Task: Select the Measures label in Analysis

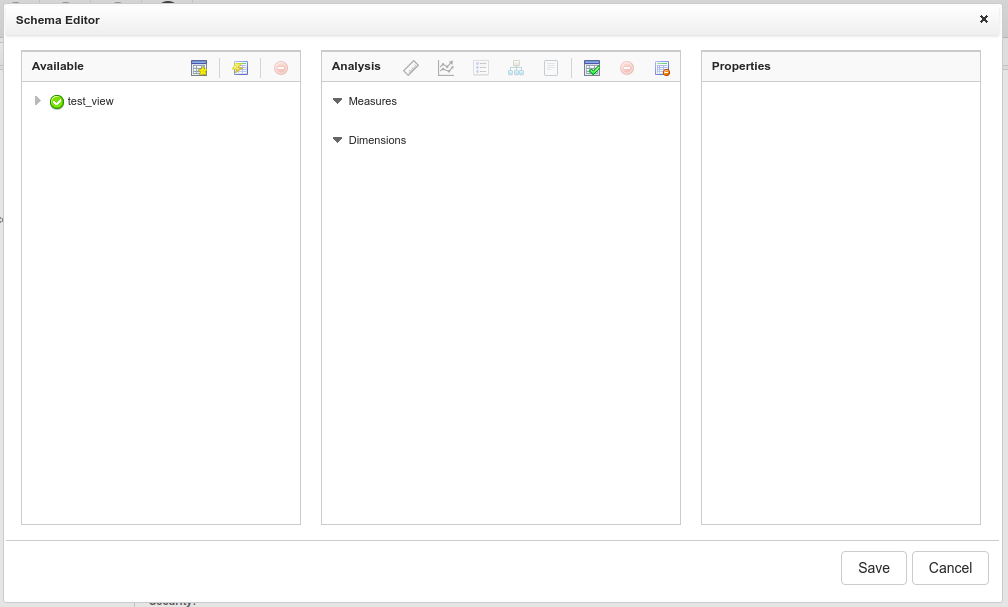Action: point(373,101)
